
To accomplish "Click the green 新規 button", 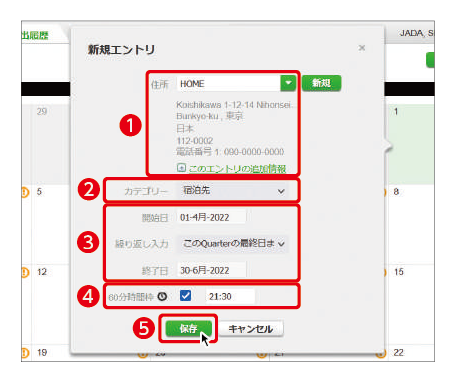I will point(321,83).
